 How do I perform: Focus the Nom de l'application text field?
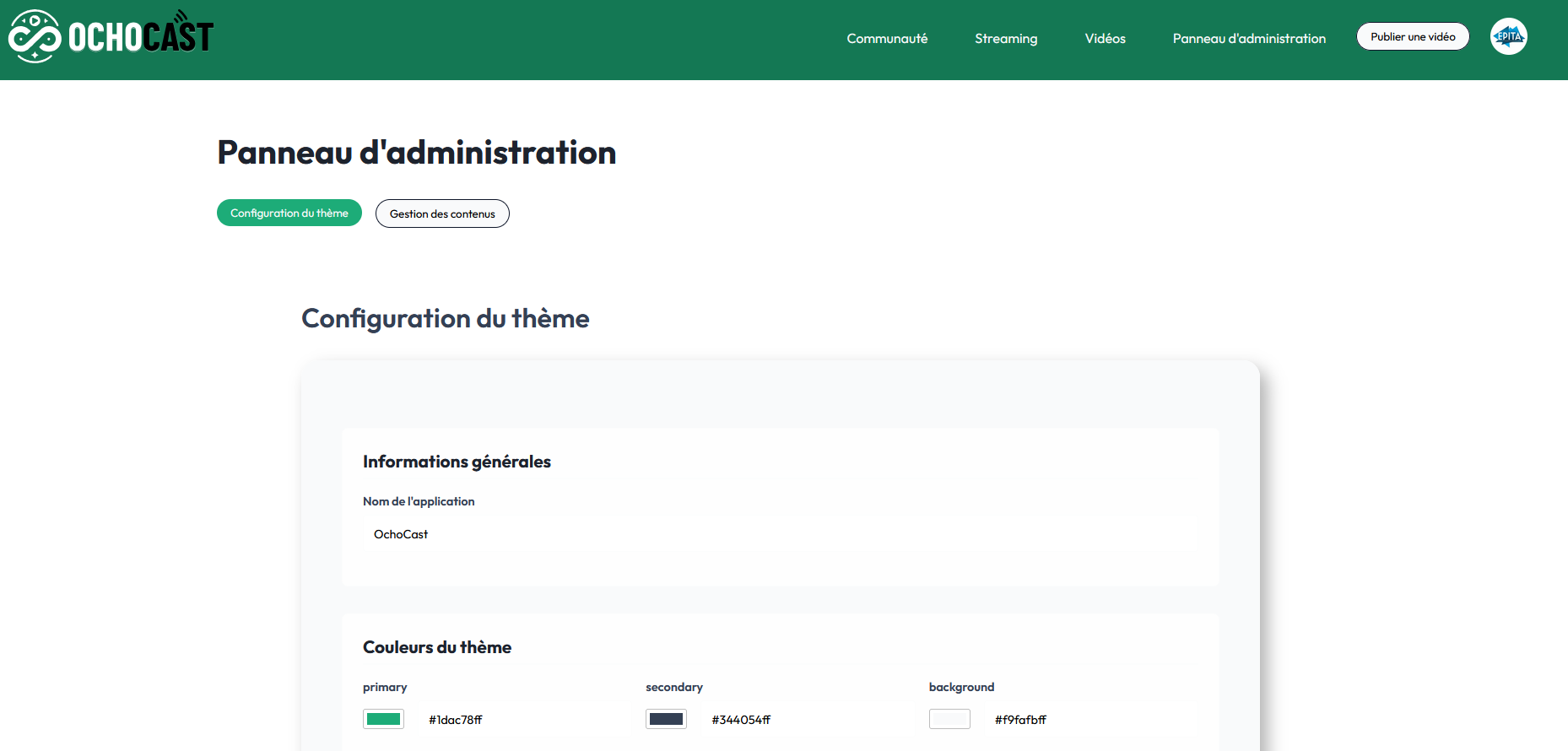[x=780, y=534]
